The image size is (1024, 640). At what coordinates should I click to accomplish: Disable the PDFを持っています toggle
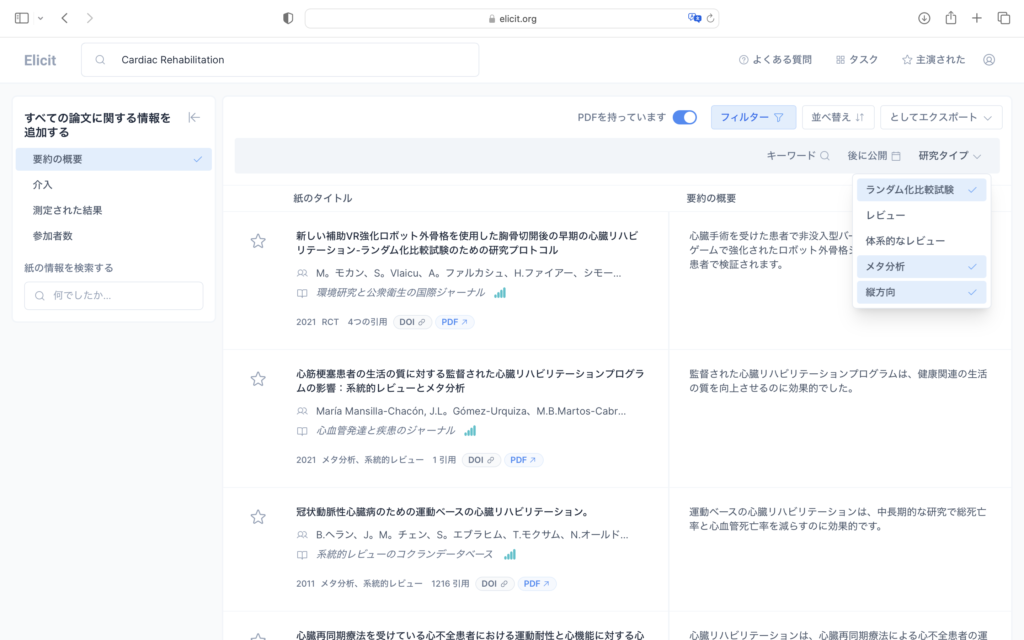click(684, 117)
